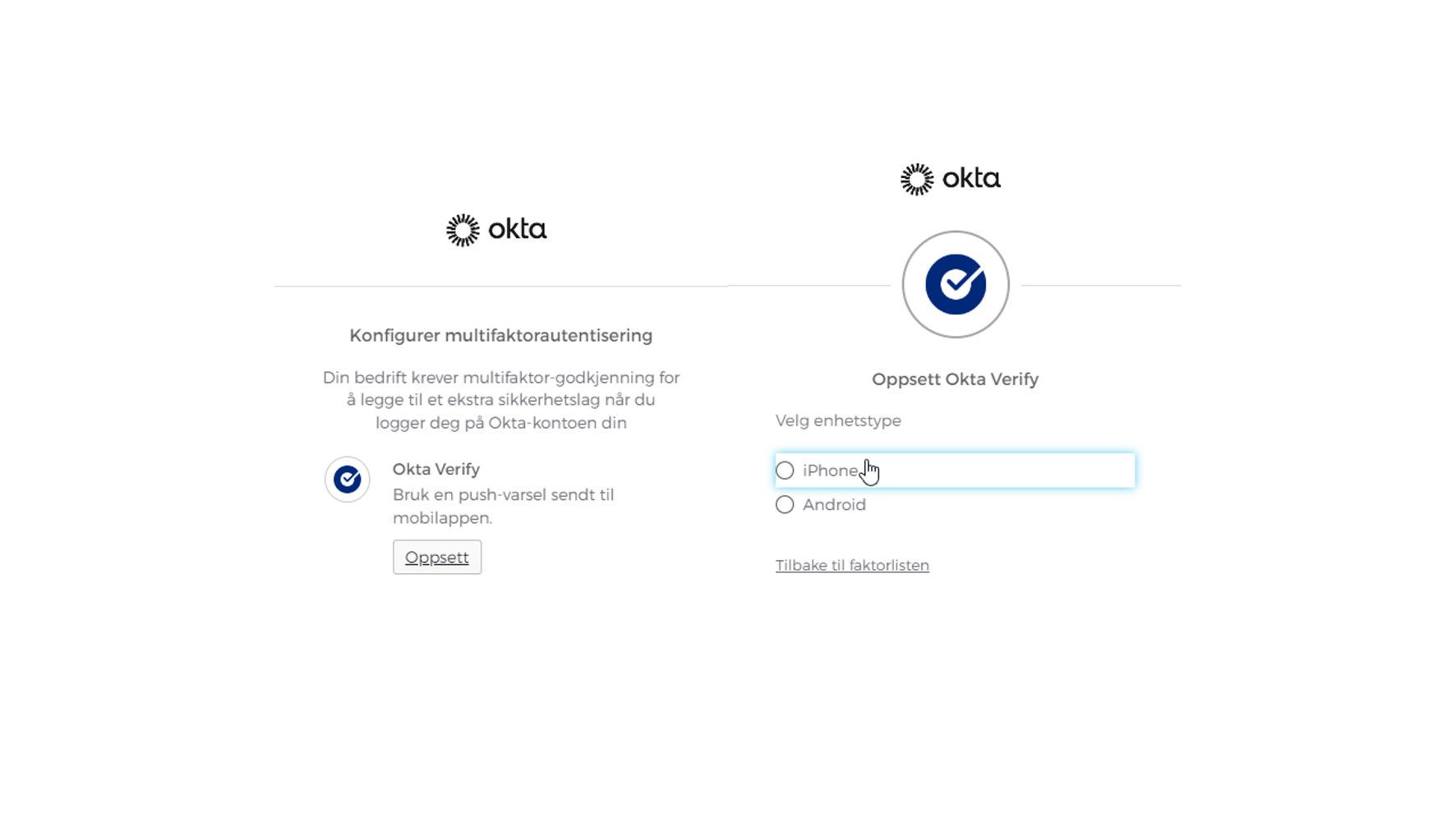Viewport: 1456px width, 818px height.
Task: Click the small Okta Verify checkmark icon
Action: pyautogui.click(x=347, y=480)
